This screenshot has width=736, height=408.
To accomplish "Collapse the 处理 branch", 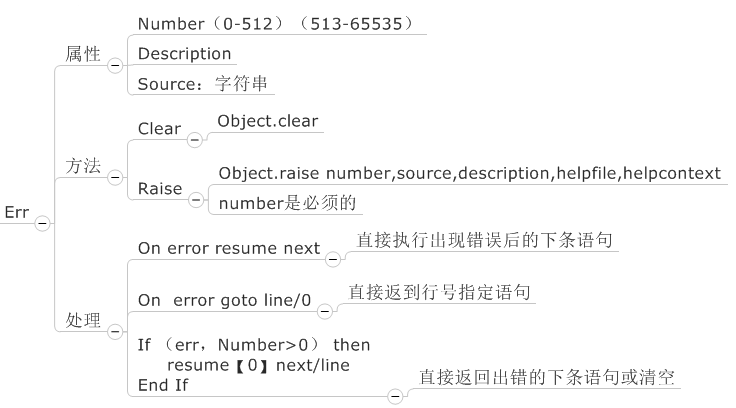I will [x=113, y=330].
